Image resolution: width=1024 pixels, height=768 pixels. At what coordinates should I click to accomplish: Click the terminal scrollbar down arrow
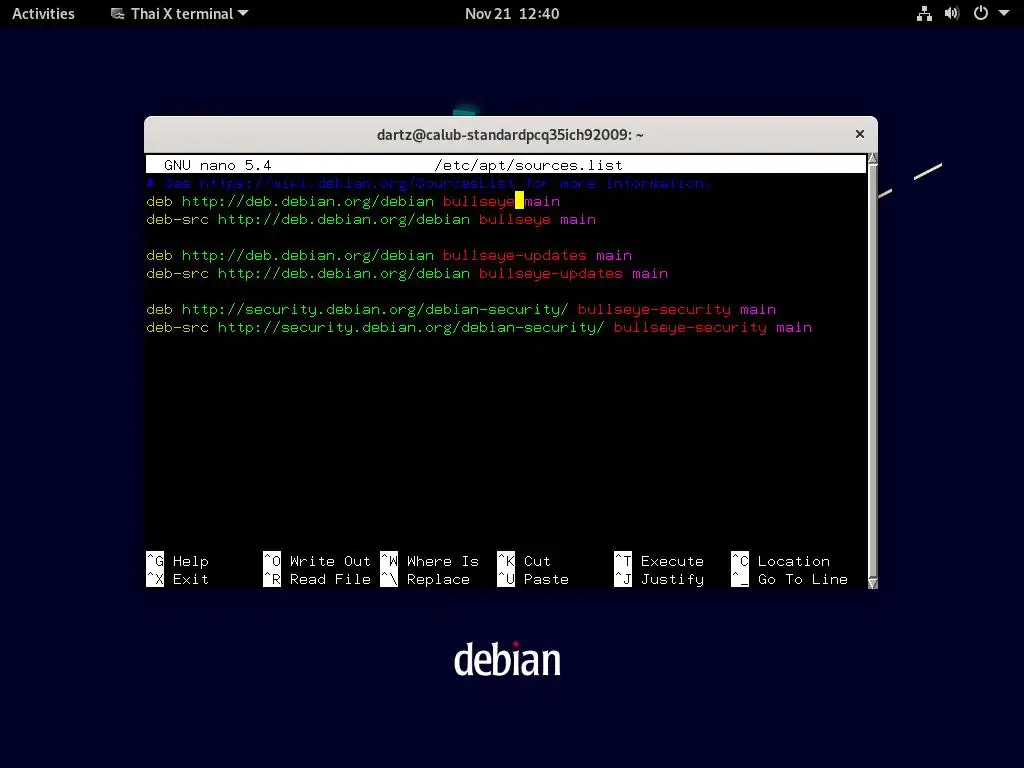pos(872,583)
